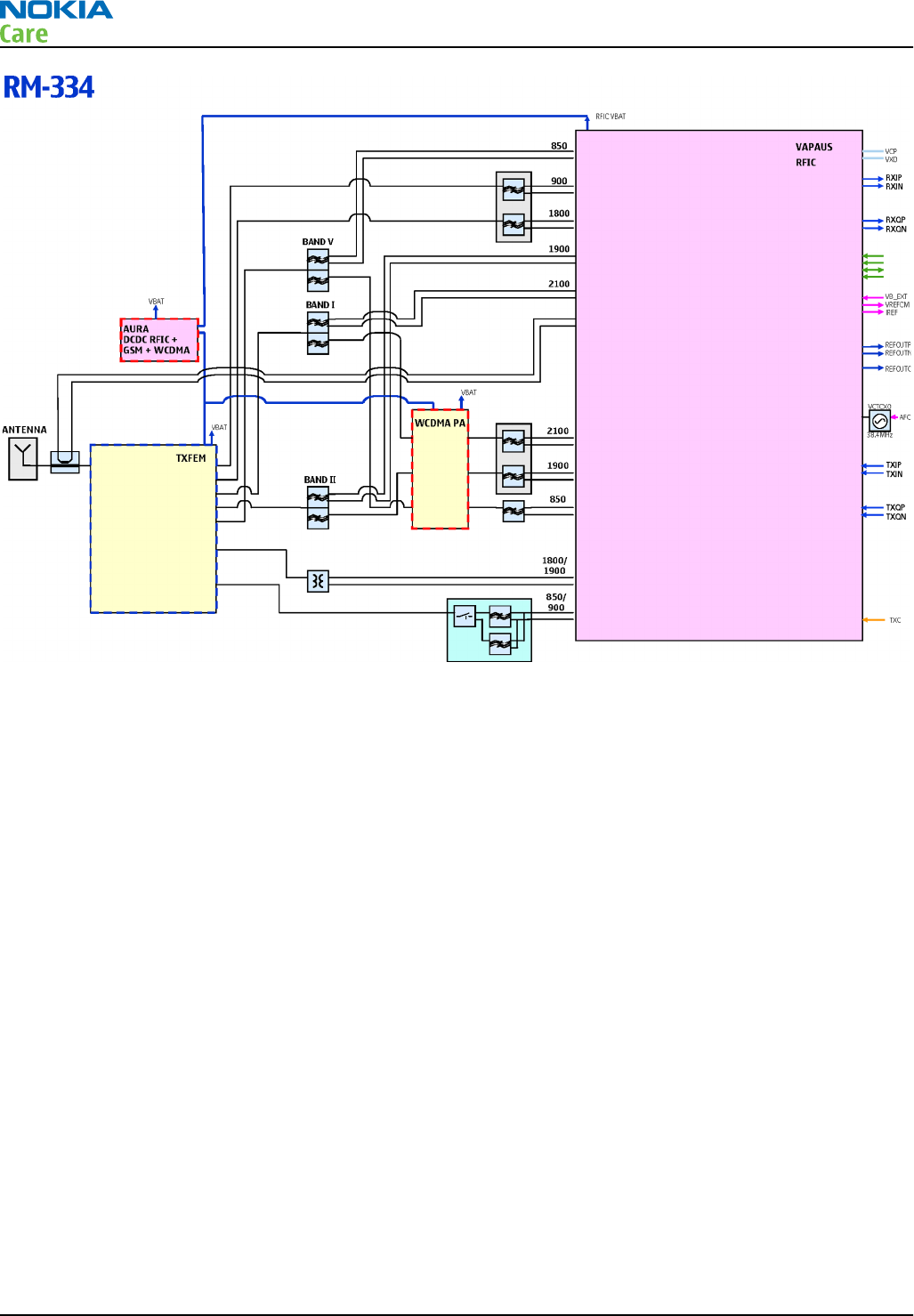Image resolution: width=914 pixels, height=1316 pixels.
Task: Click the switch symbol in the cyan block
Action: coord(465,616)
